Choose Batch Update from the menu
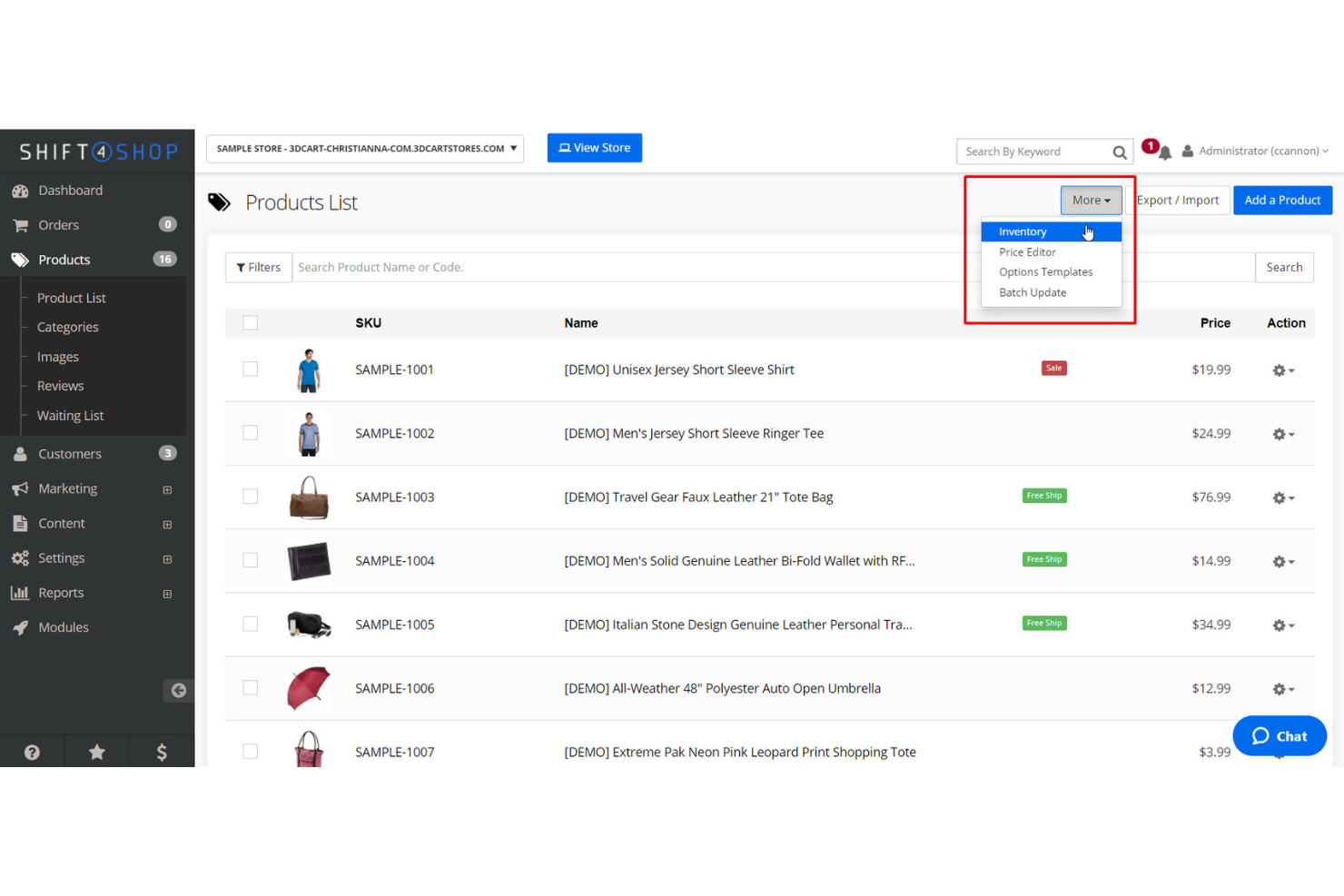The height and width of the screenshot is (896, 1344). (1033, 292)
